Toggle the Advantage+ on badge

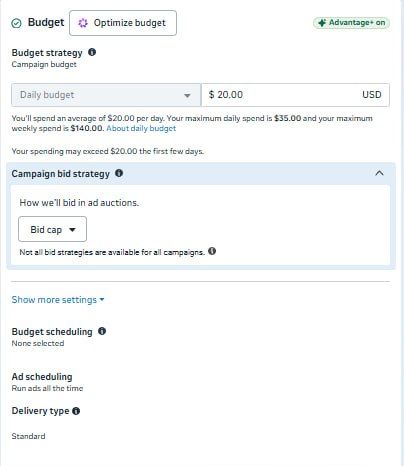[351, 23]
